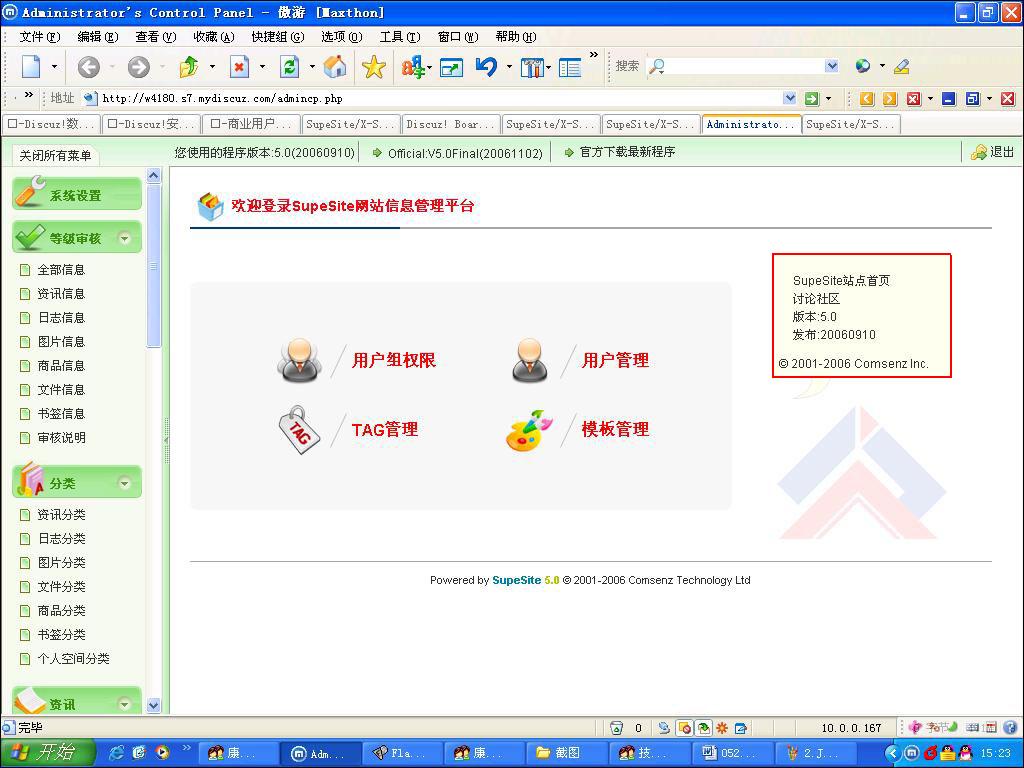
Task: Open the 收藏(A) menu
Action: coord(214,37)
